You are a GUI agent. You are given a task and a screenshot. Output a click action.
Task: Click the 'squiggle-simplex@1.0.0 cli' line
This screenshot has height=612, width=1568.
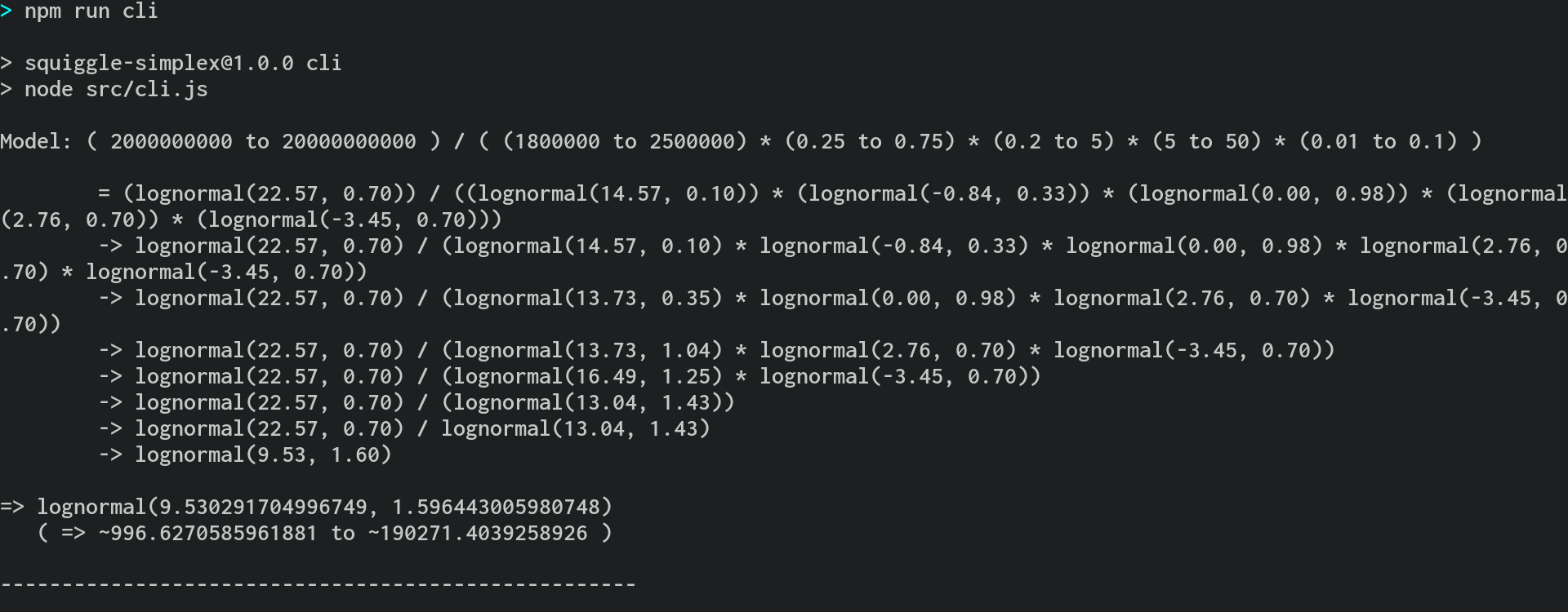pos(183,63)
